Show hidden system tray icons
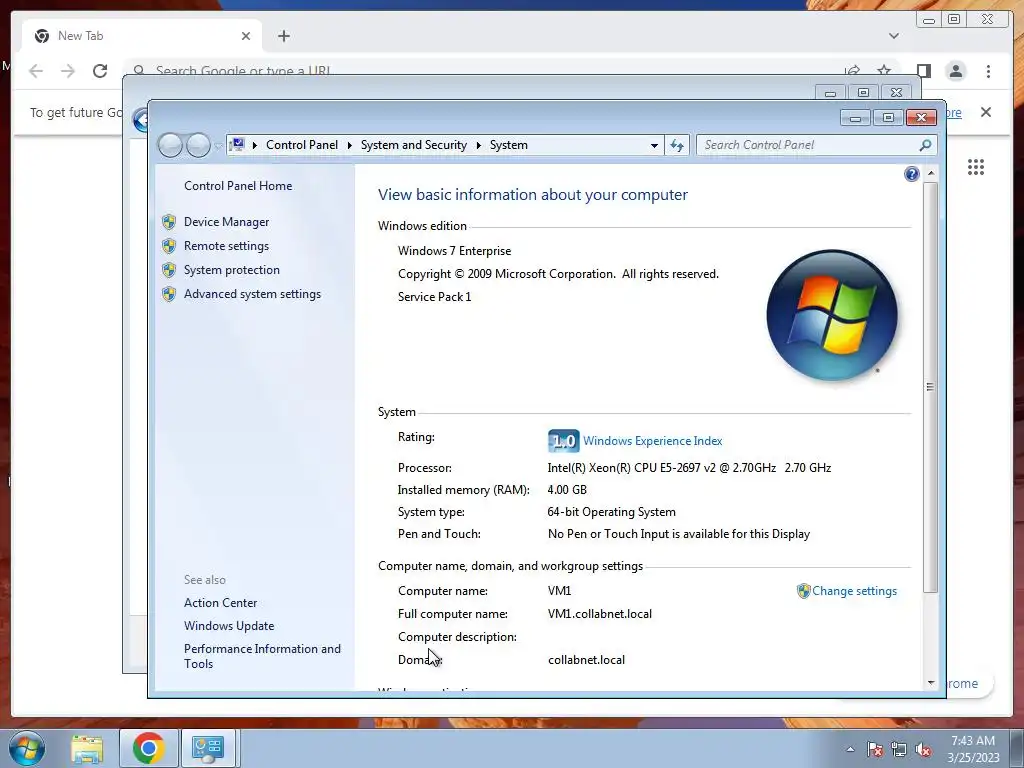 point(850,749)
